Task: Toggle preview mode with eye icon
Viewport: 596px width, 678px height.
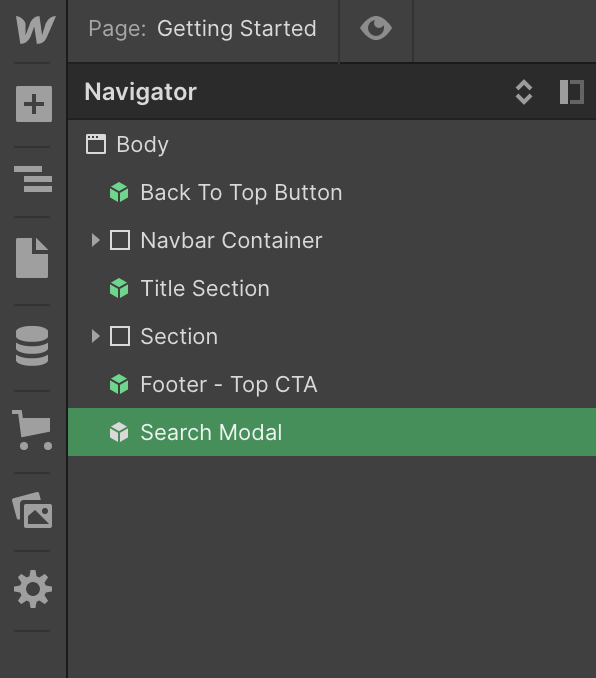Action: (x=376, y=29)
